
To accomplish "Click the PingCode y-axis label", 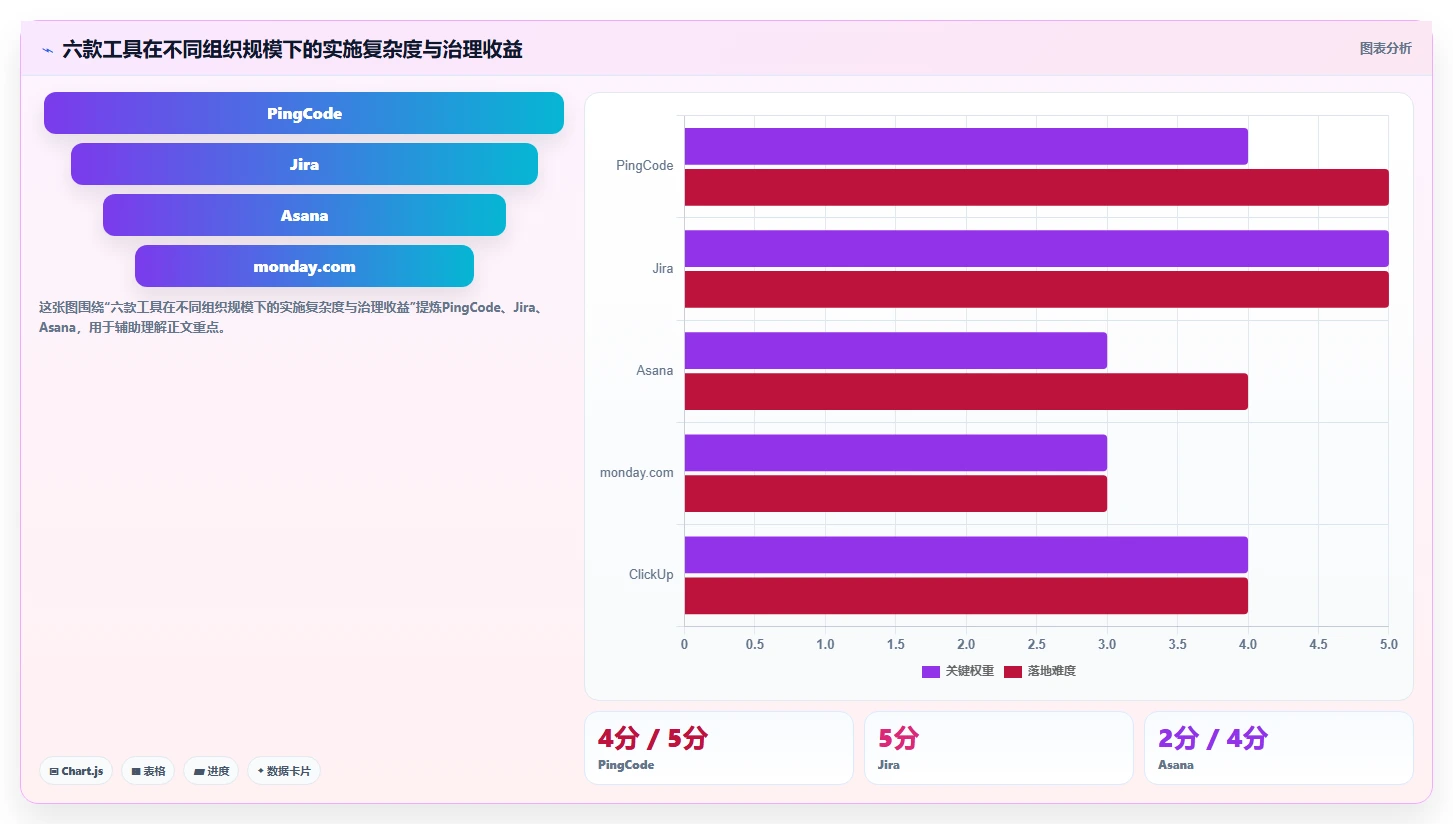I will (x=645, y=166).
